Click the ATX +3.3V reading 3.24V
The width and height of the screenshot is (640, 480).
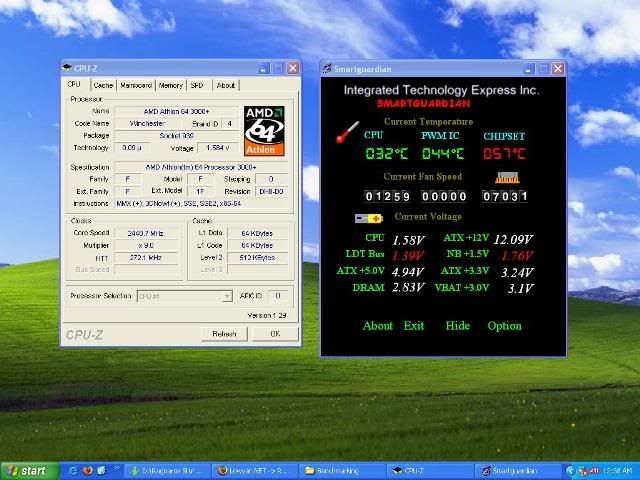coord(517,273)
